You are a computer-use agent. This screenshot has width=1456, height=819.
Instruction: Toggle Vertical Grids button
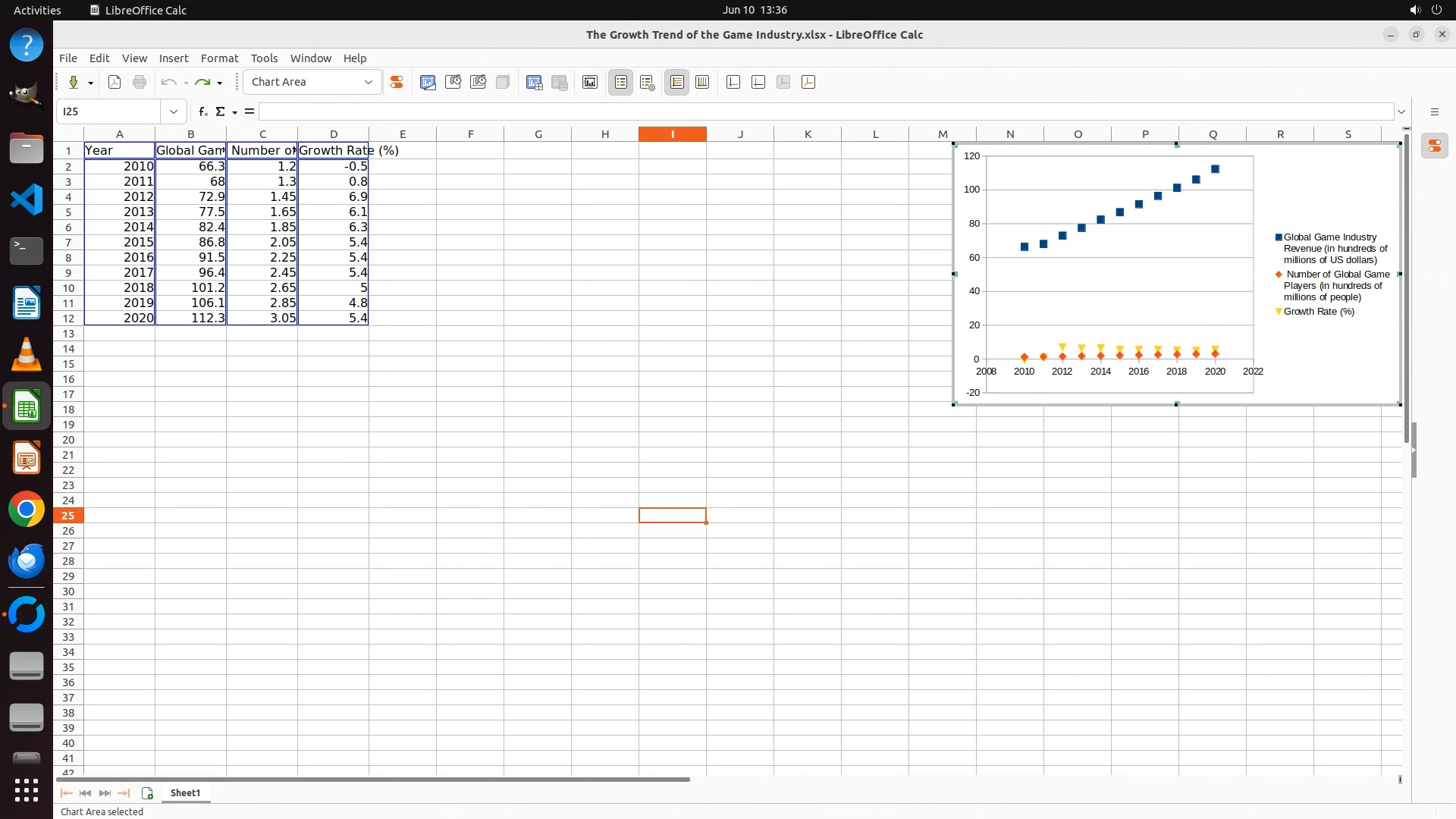click(x=702, y=82)
